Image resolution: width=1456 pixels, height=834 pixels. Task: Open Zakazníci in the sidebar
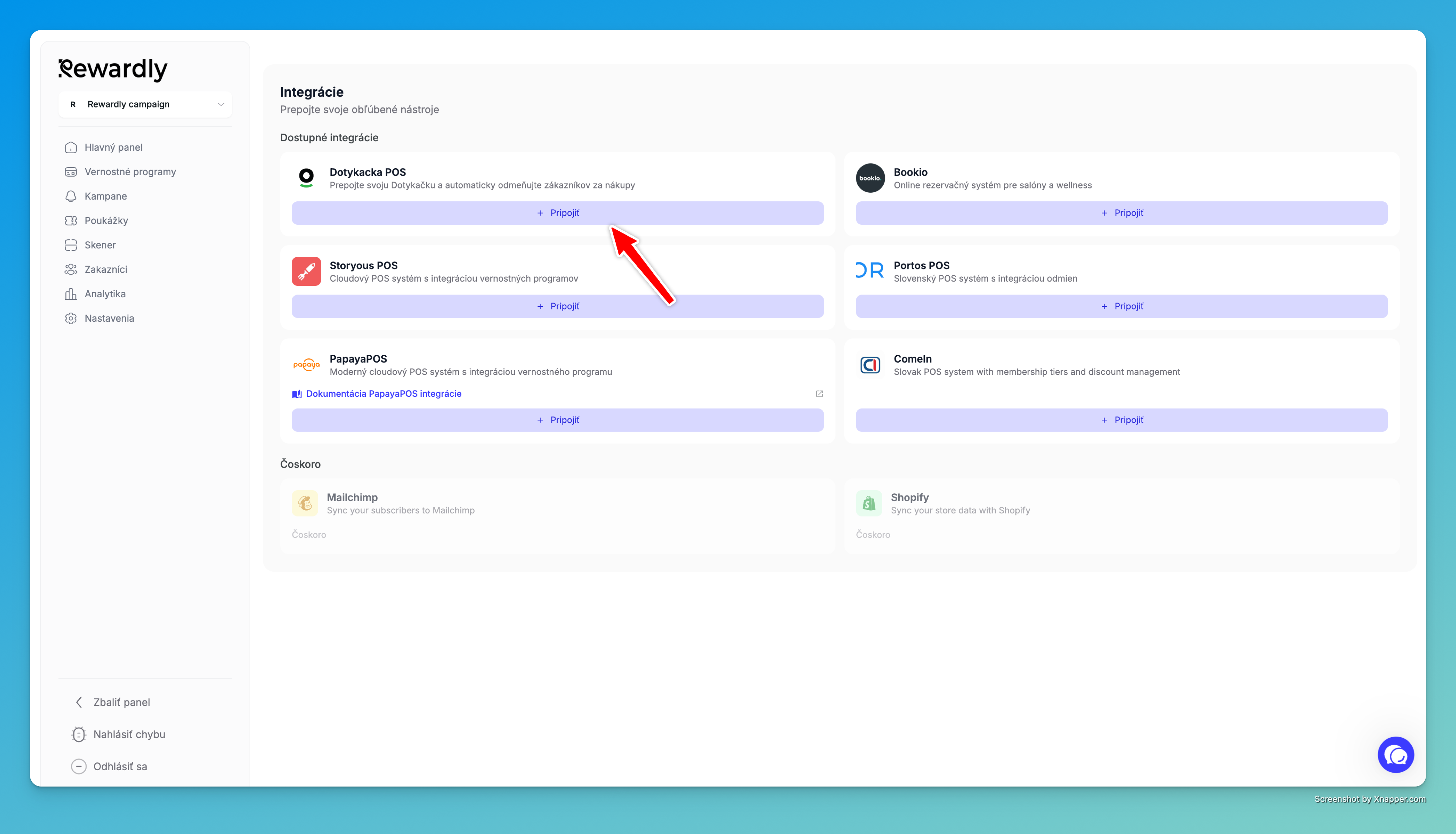click(105, 269)
